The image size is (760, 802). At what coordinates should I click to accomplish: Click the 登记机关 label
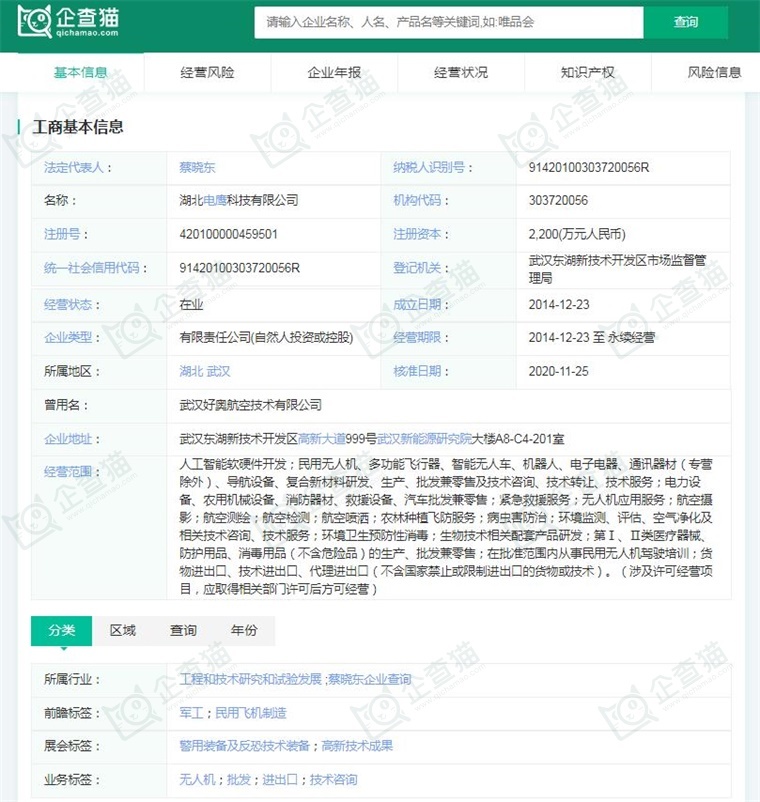417,268
